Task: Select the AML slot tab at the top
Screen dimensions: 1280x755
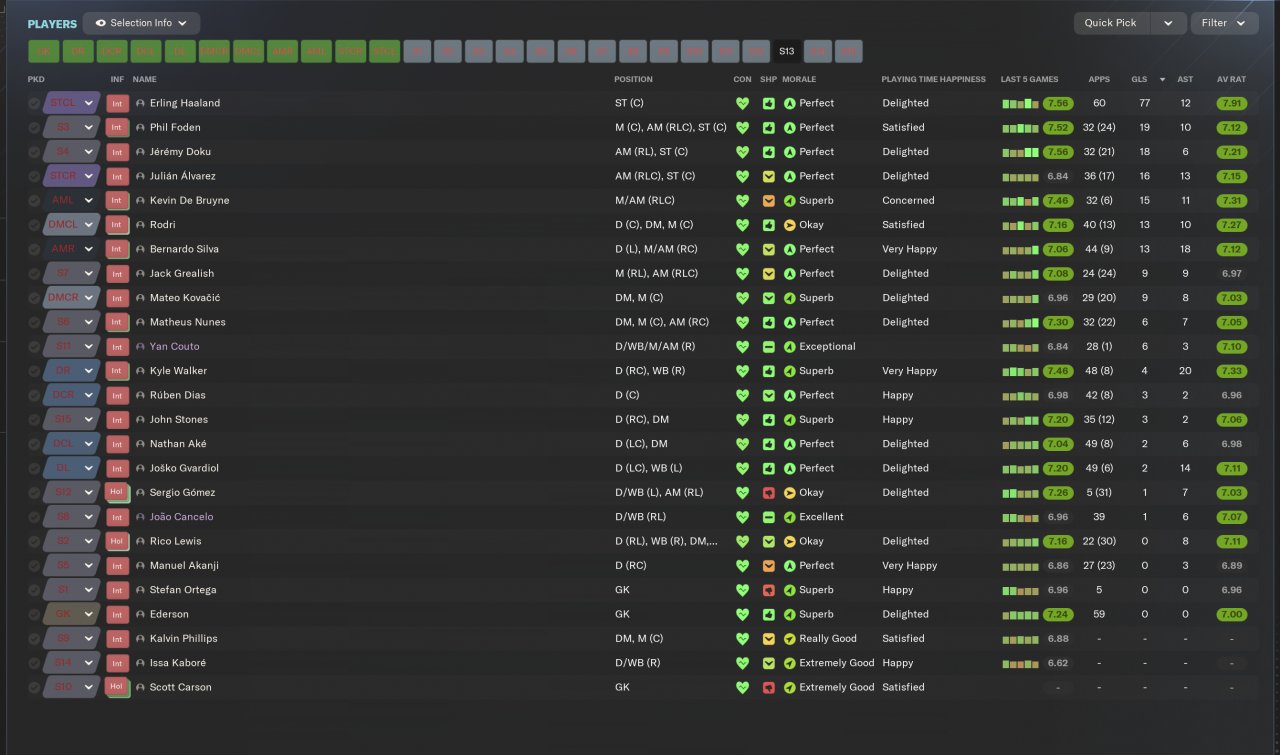Action: click(316, 51)
